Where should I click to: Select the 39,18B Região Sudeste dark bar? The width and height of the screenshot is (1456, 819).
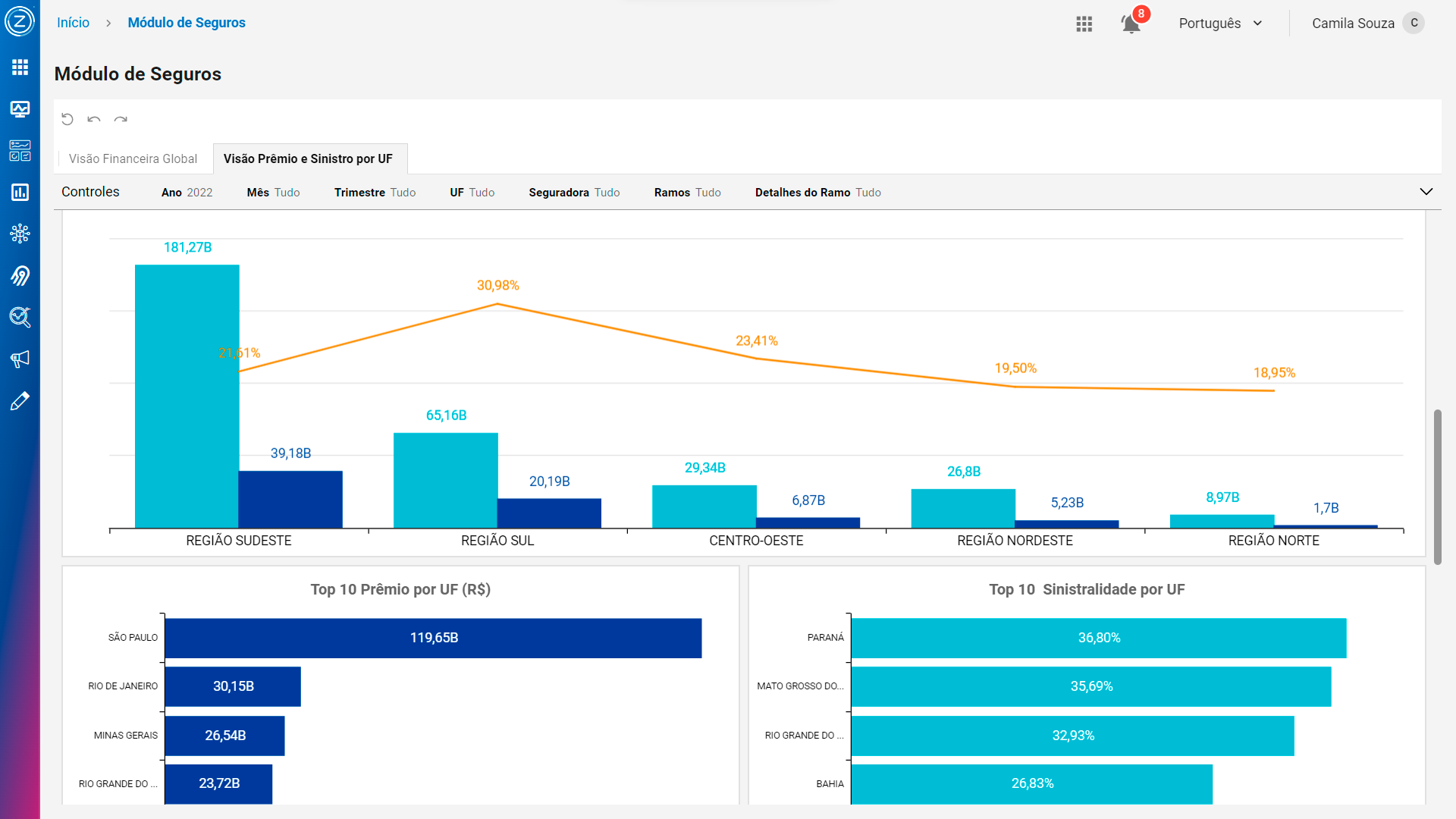290,499
